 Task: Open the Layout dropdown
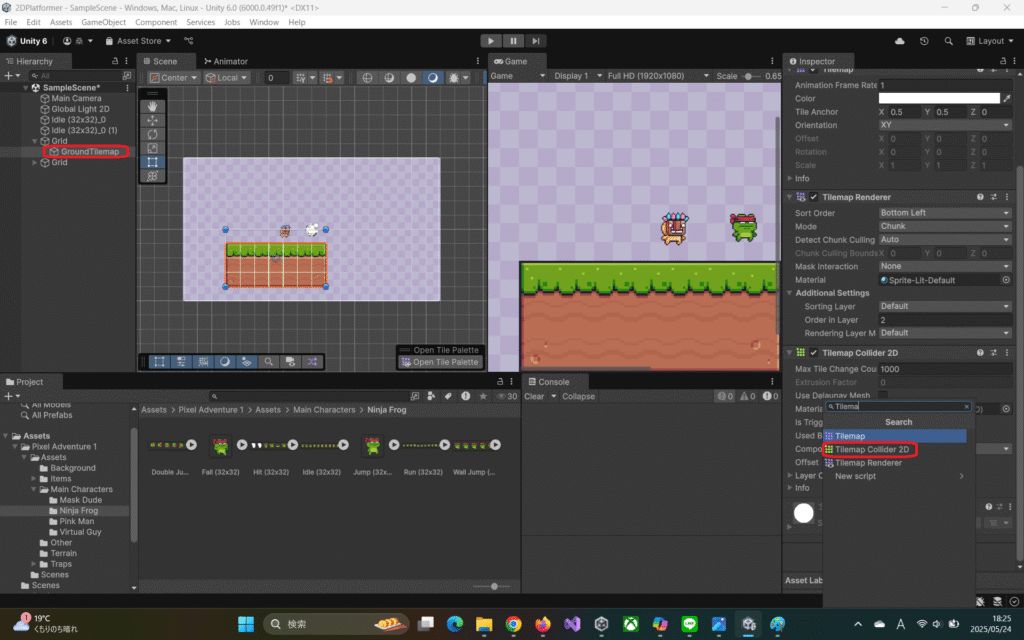[x=990, y=40]
